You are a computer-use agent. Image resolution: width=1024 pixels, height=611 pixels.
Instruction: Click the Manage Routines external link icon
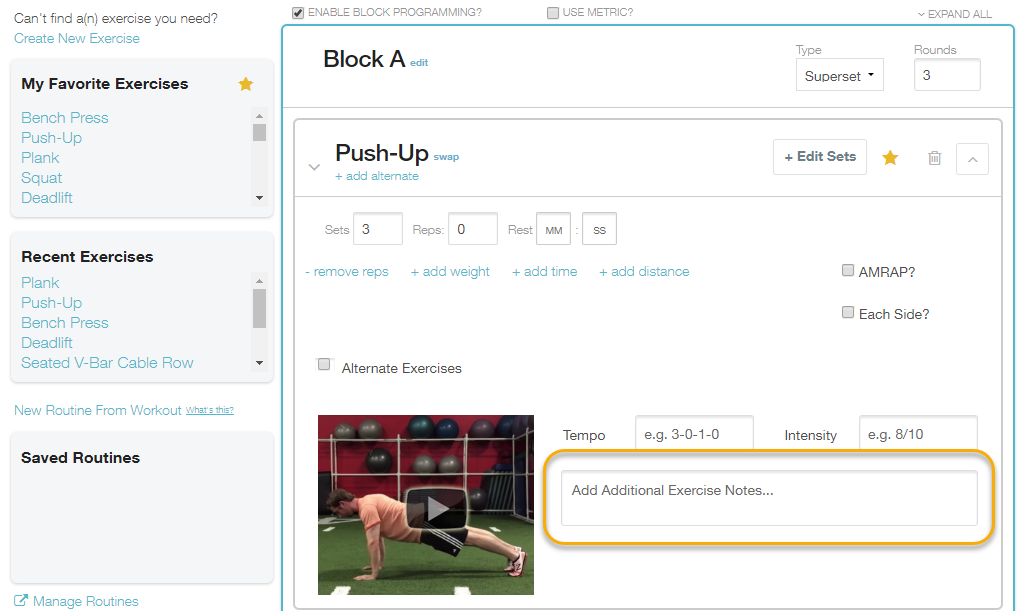coord(21,601)
